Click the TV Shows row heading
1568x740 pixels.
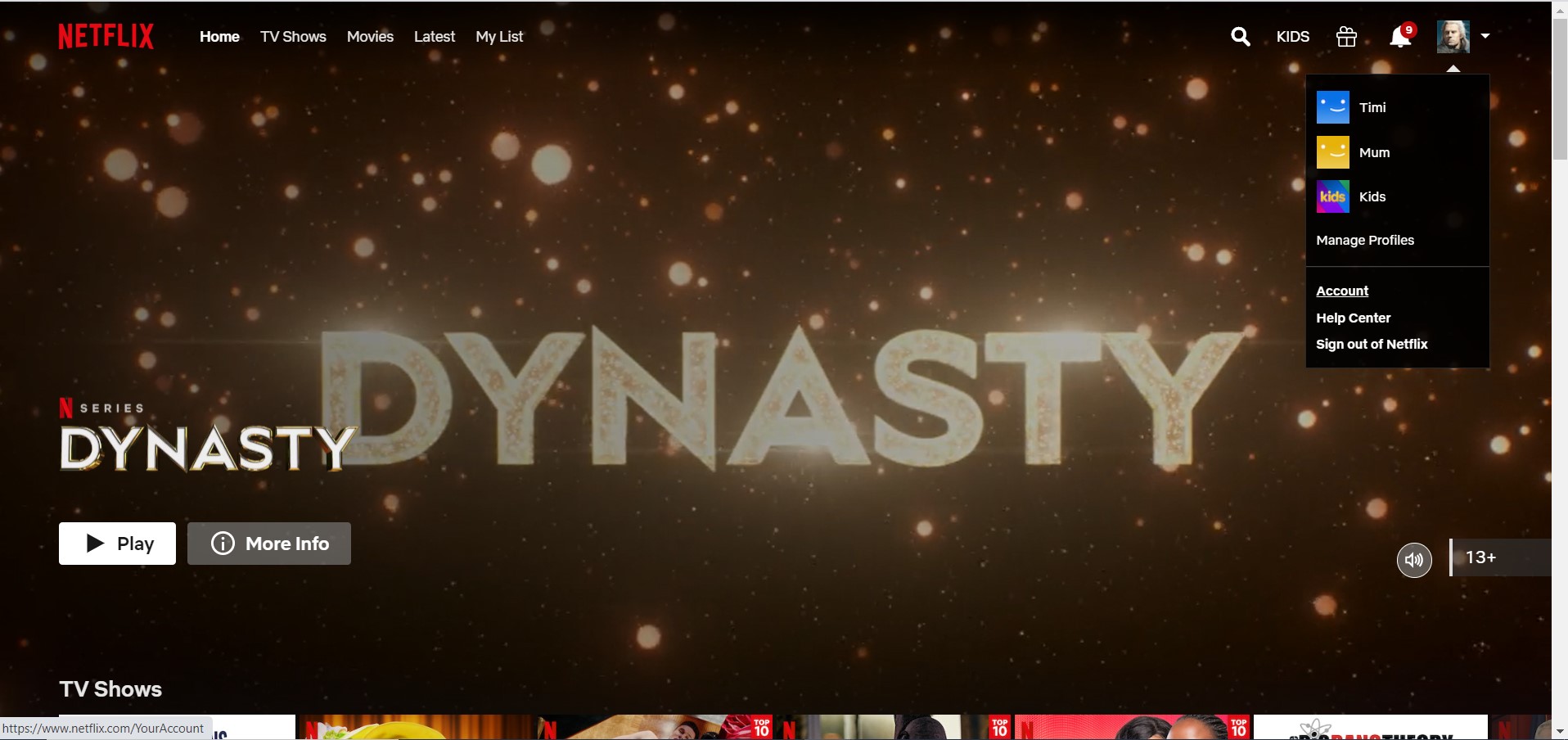point(110,689)
